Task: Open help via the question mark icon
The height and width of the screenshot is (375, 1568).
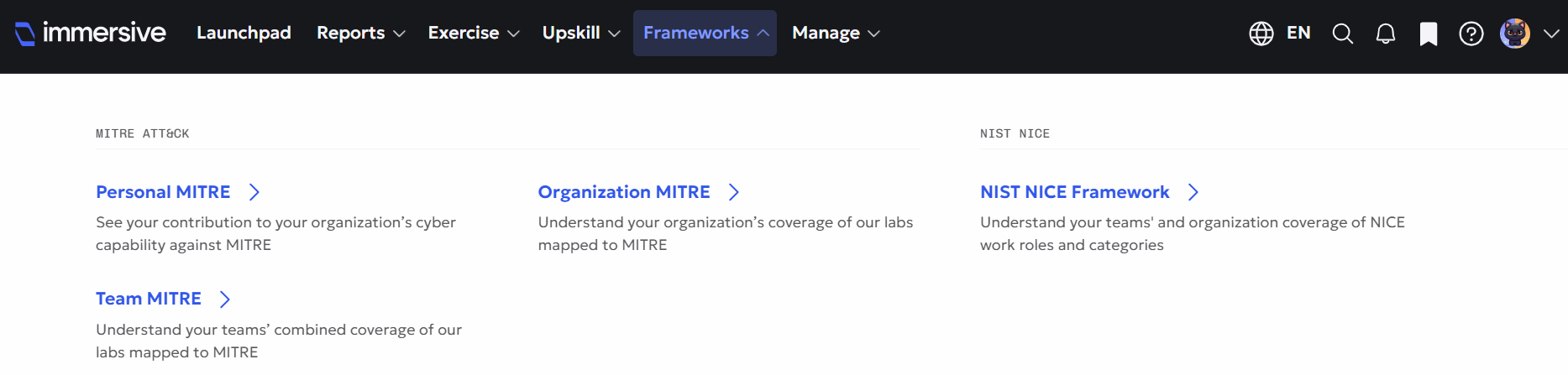Action: pyautogui.click(x=1471, y=34)
